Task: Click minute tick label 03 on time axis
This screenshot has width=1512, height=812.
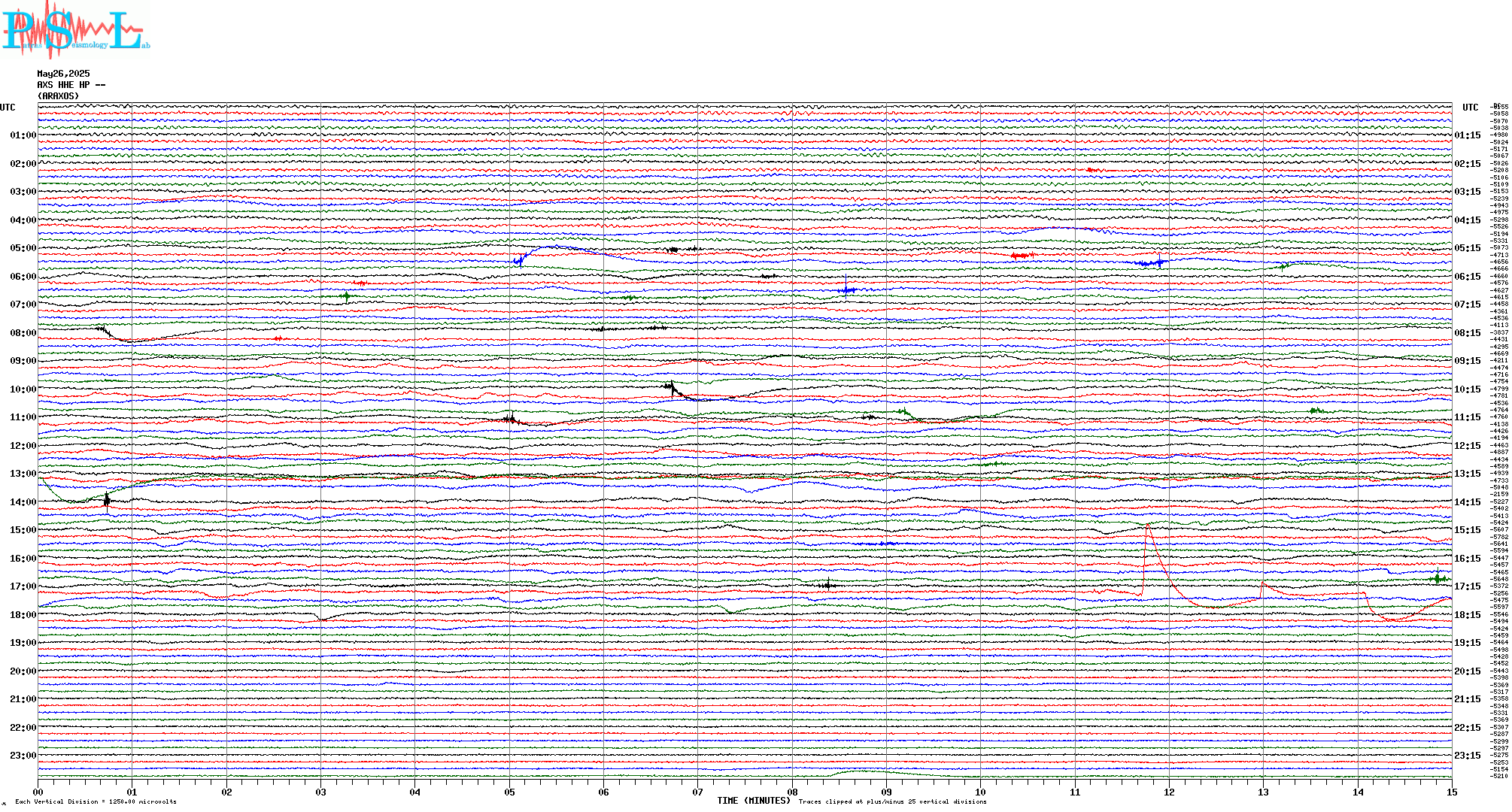Action: tap(320, 792)
